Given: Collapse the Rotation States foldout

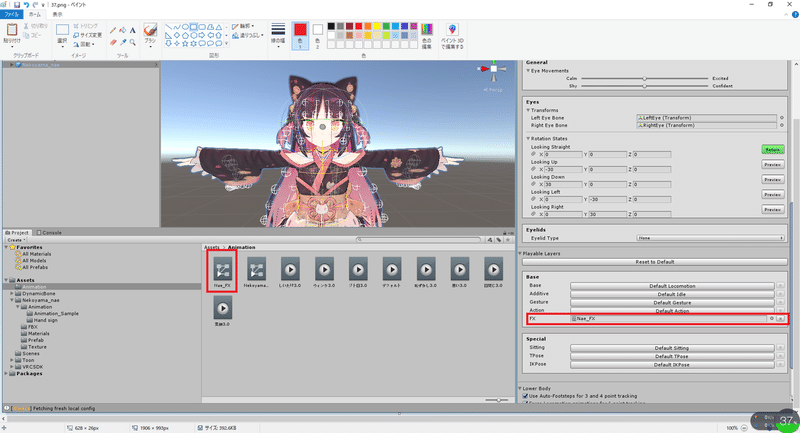Looking at the screenshot, I should (528, 139).
